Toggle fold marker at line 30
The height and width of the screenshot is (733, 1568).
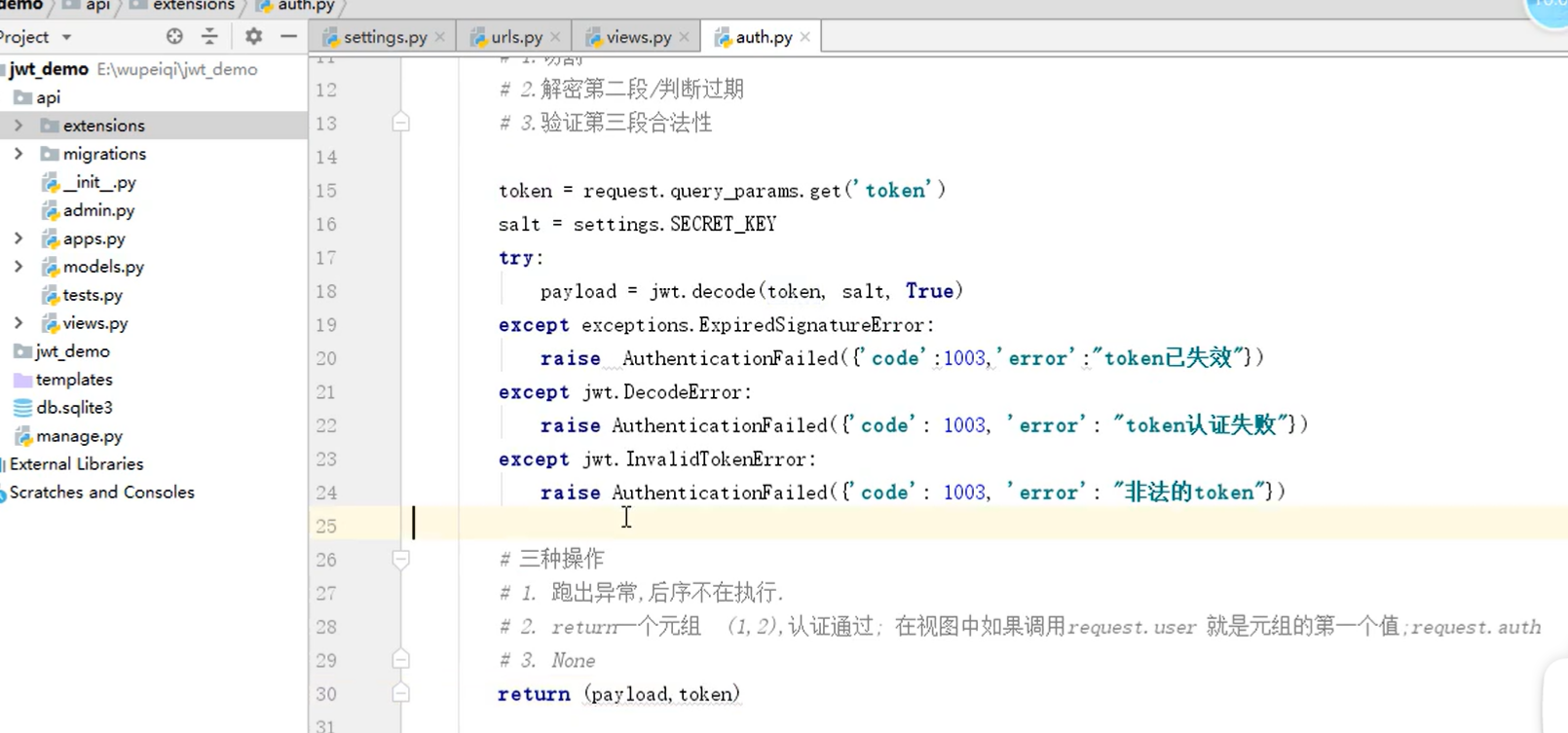[x=400, y=693]
